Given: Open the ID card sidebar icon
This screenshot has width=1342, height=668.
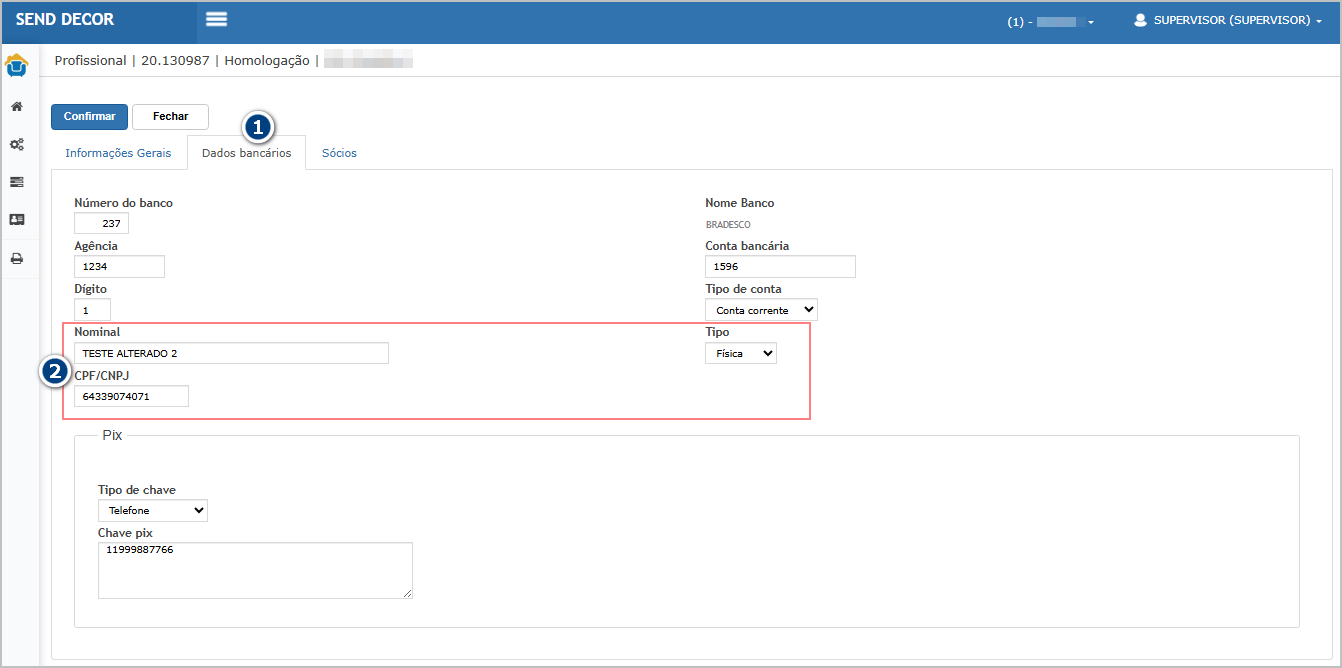Looking at the screenshot, I should pyautogui.click(x=17, y=219).
